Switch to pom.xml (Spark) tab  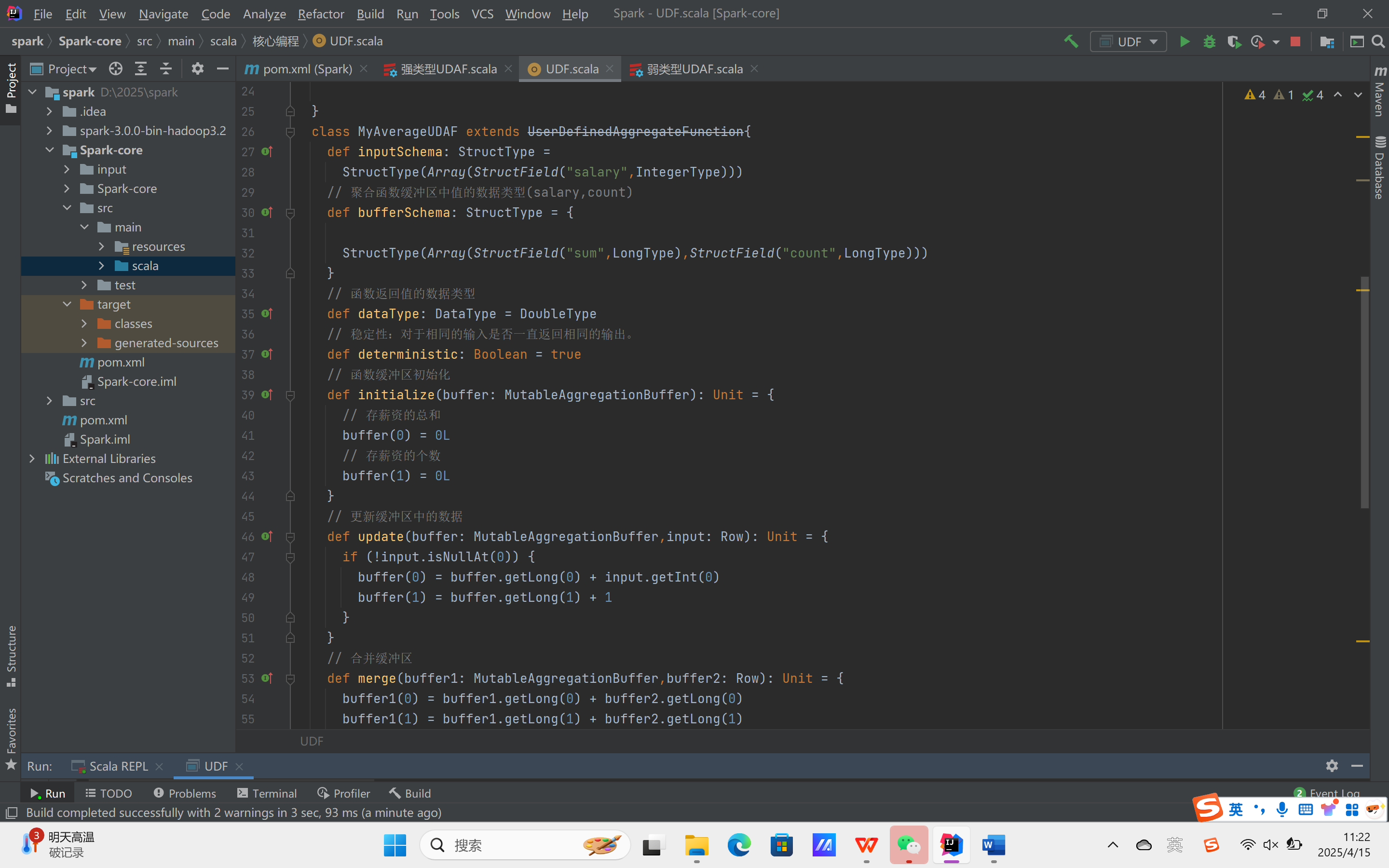point(307,69)
